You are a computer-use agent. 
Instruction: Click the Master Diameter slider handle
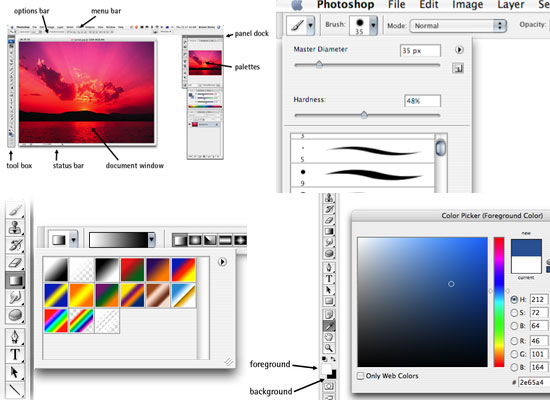click(x=319, y=65)
